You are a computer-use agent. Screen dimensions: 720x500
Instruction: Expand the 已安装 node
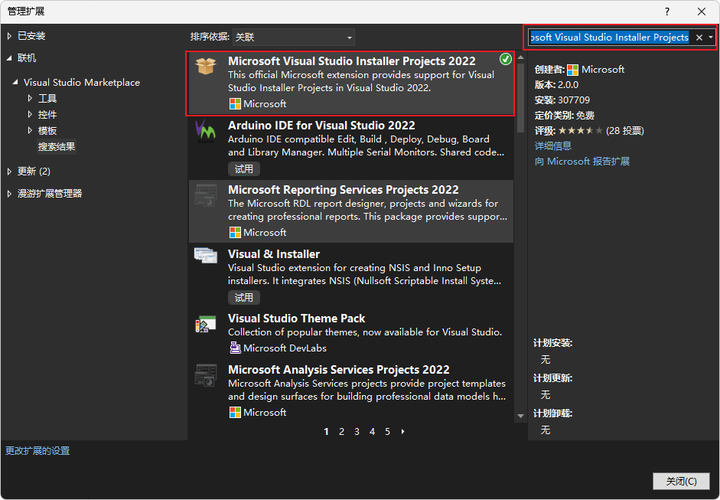pos(9,36)
